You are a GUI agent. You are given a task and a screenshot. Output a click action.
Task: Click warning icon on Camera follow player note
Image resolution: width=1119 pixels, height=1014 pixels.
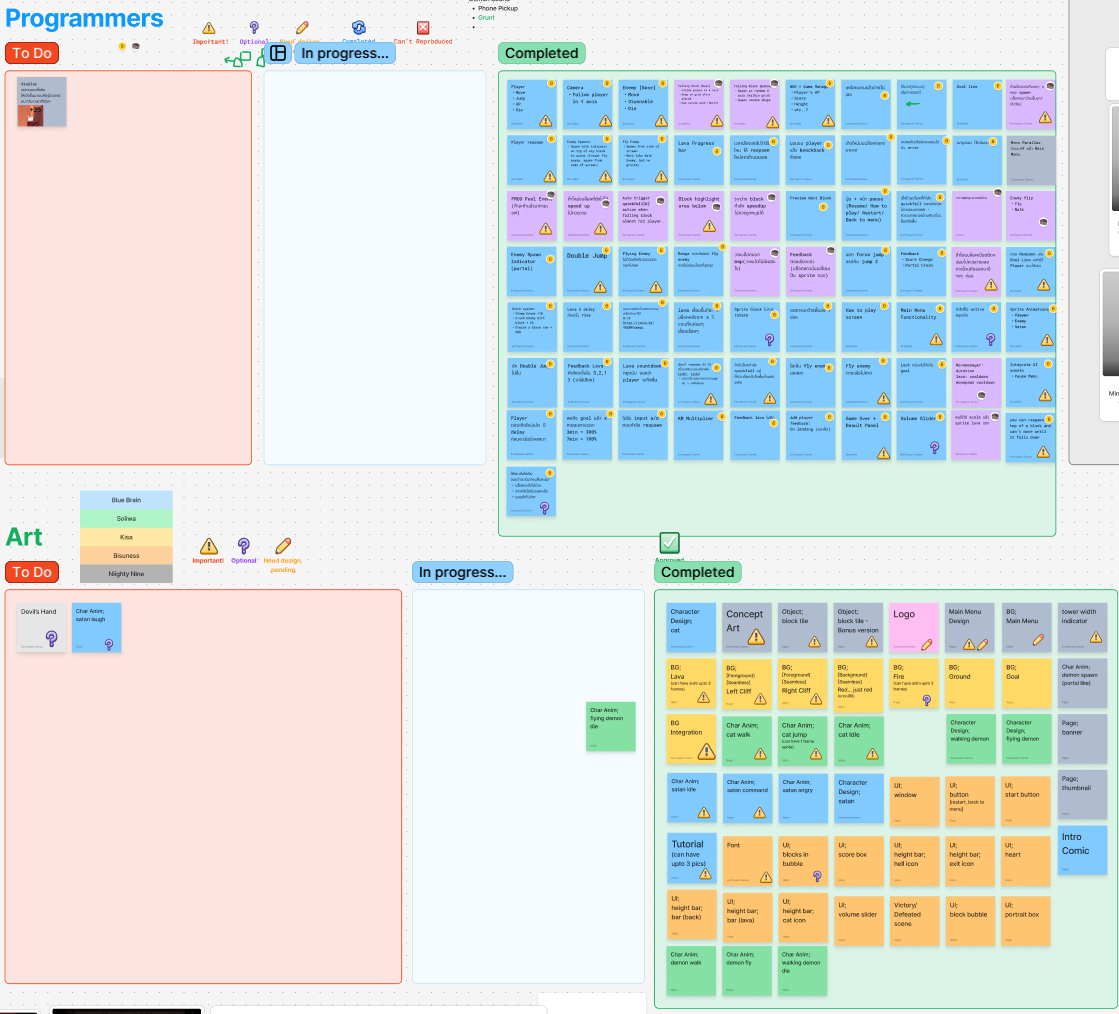point(605,121)
